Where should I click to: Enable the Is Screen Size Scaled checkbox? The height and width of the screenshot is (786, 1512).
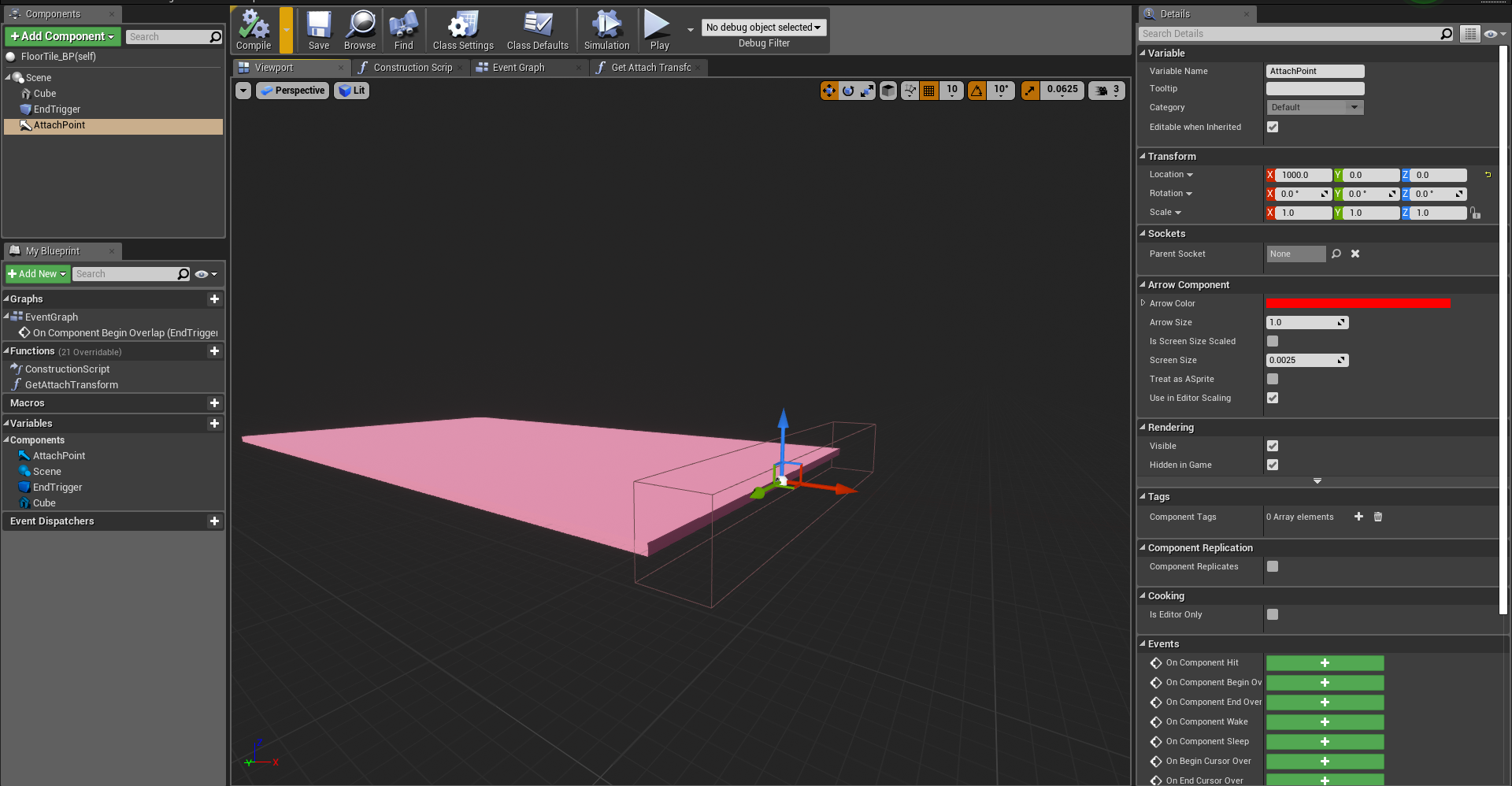(x=1273, y=341)
